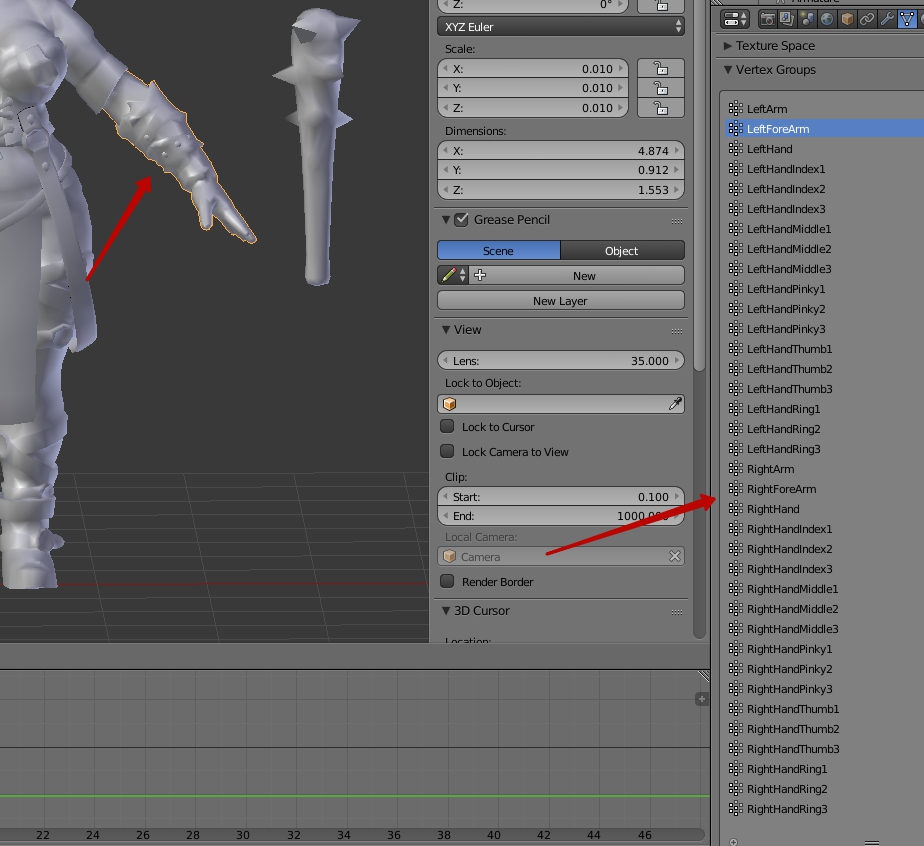924x846 pixels.
Task: Select the LeftHandThumb1 vertex group
Action: 824,349
